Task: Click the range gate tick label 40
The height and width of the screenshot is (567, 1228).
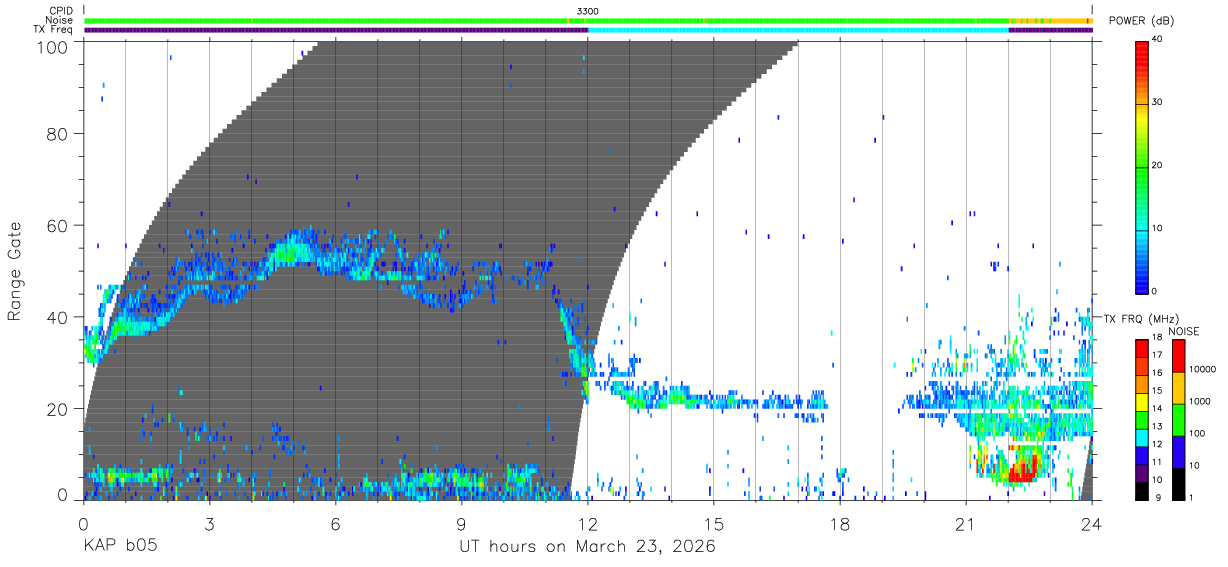Action: 58,317
